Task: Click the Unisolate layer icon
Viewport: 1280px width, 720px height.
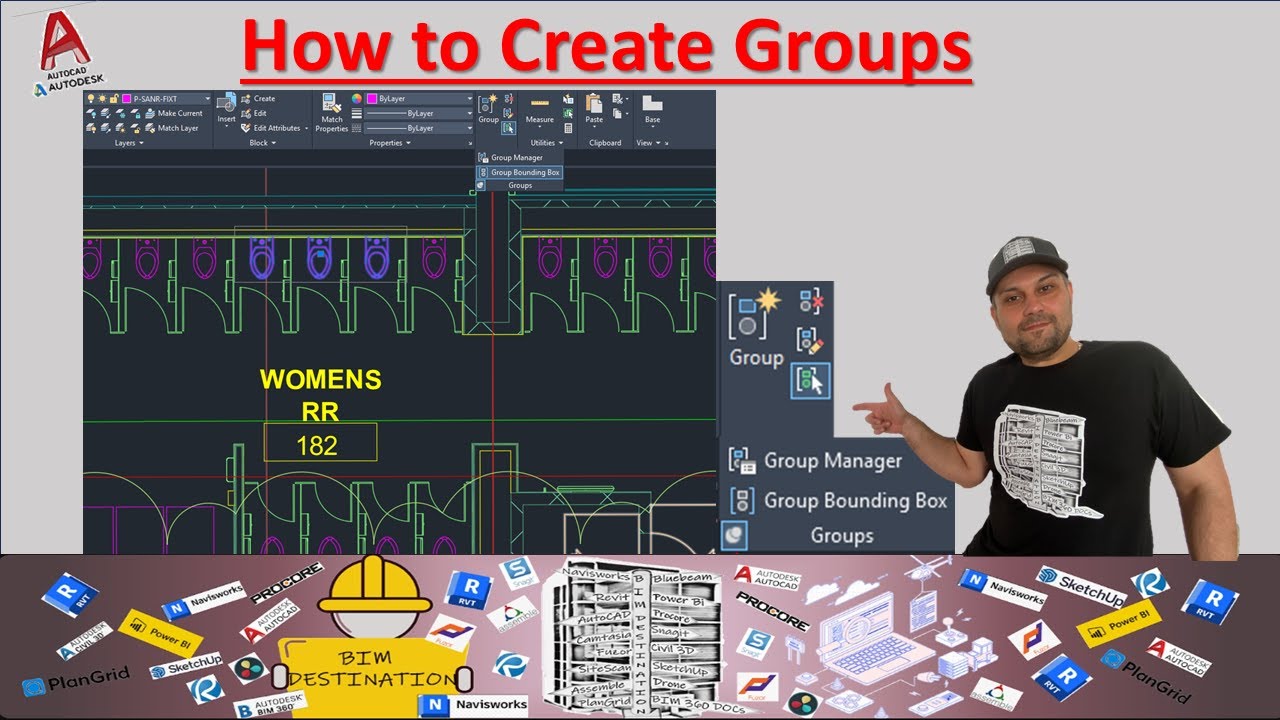Action: pos(106,128)
